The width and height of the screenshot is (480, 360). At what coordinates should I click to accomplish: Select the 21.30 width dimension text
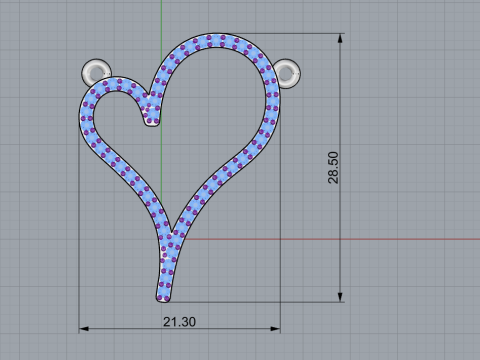pos(179,322)
